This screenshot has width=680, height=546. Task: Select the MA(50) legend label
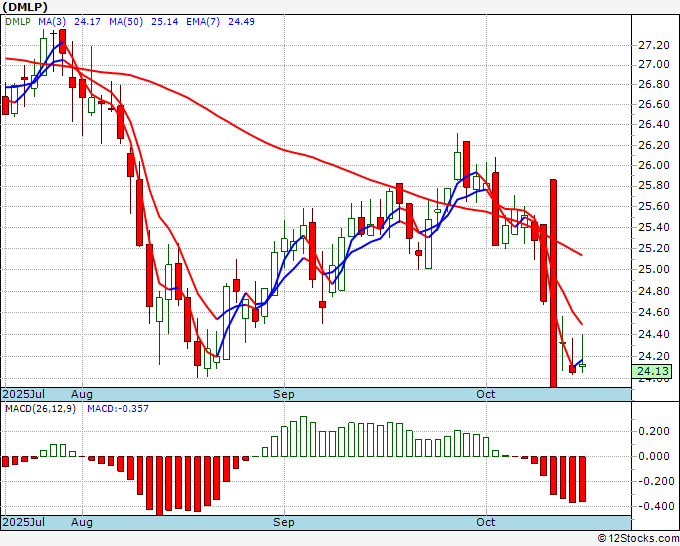point(126,21)
